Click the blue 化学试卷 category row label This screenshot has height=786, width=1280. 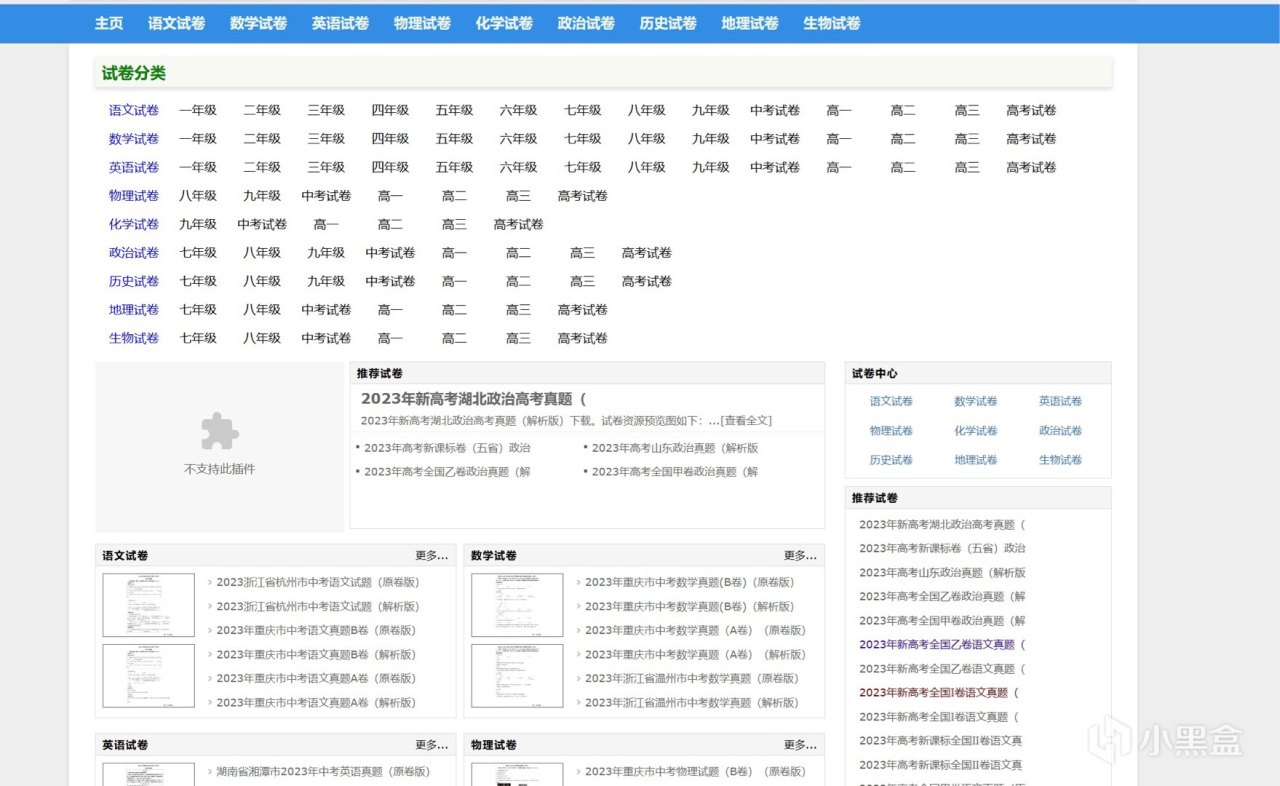[134, 224]
